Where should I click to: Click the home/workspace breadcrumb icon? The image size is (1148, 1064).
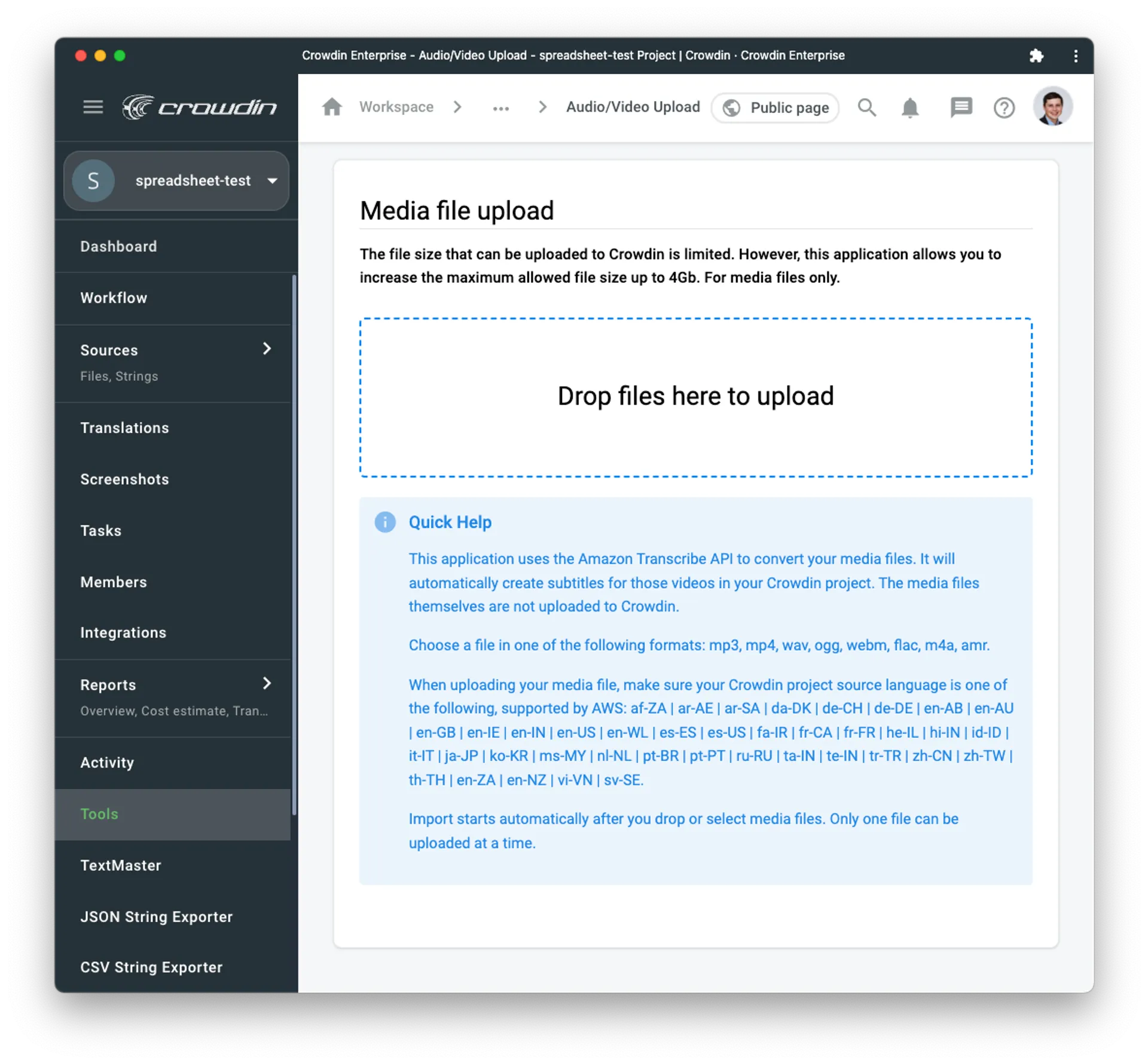pyautogui.click(x=333, y=107)
